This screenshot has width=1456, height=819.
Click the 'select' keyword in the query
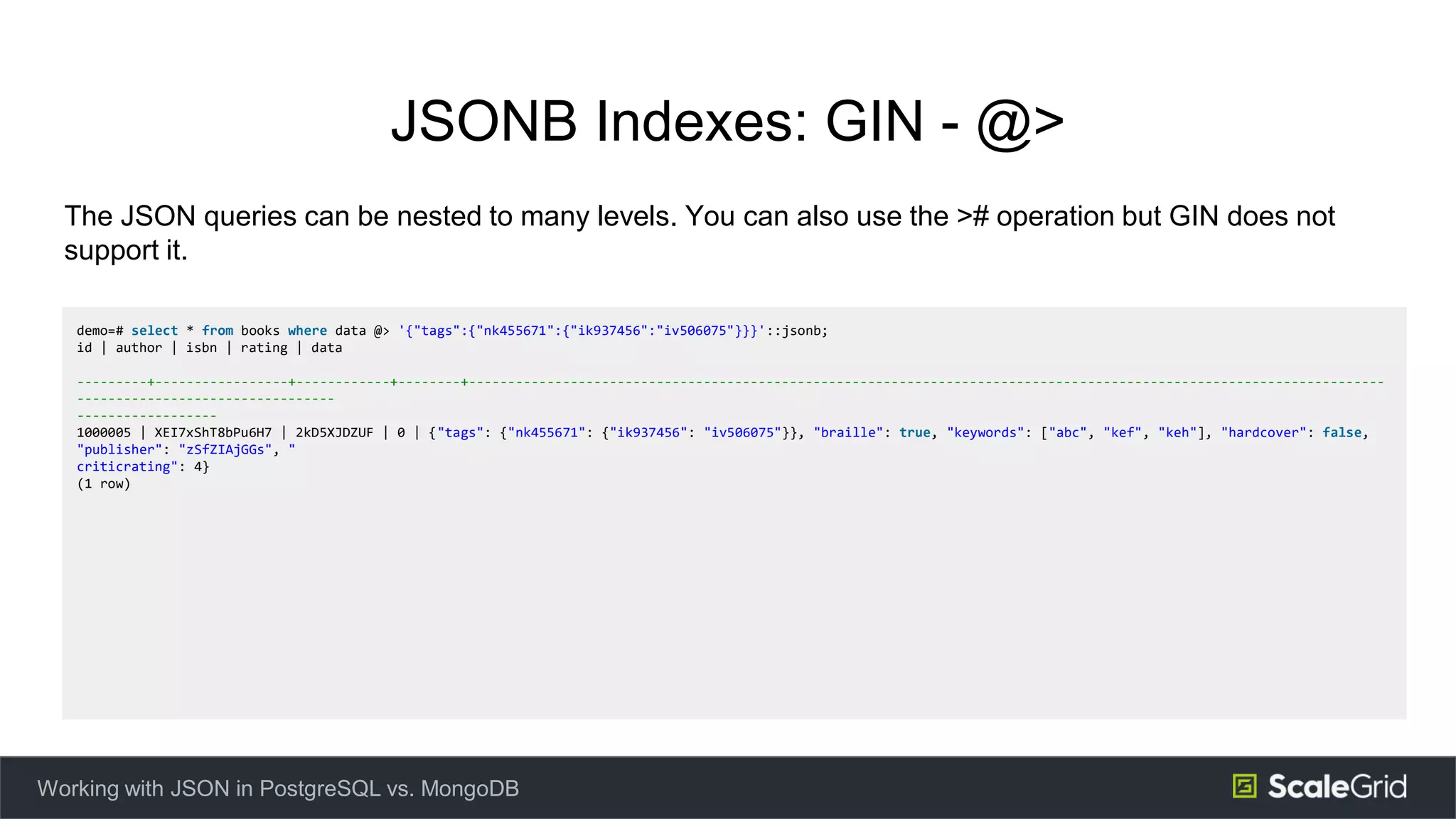click(154, 331)
